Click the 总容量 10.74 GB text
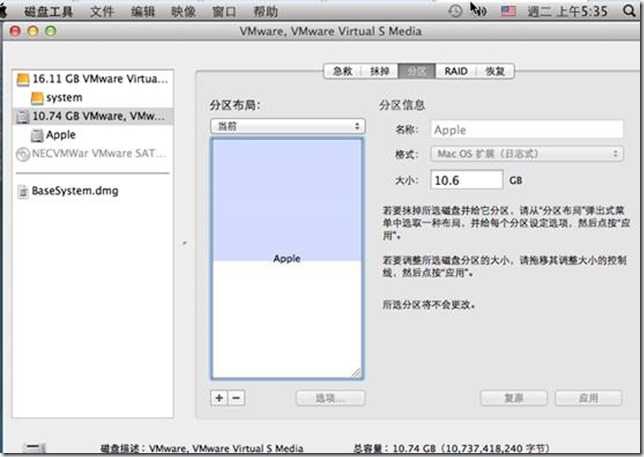Viewport: 644px width, 457px height. [x=451, y=448]
